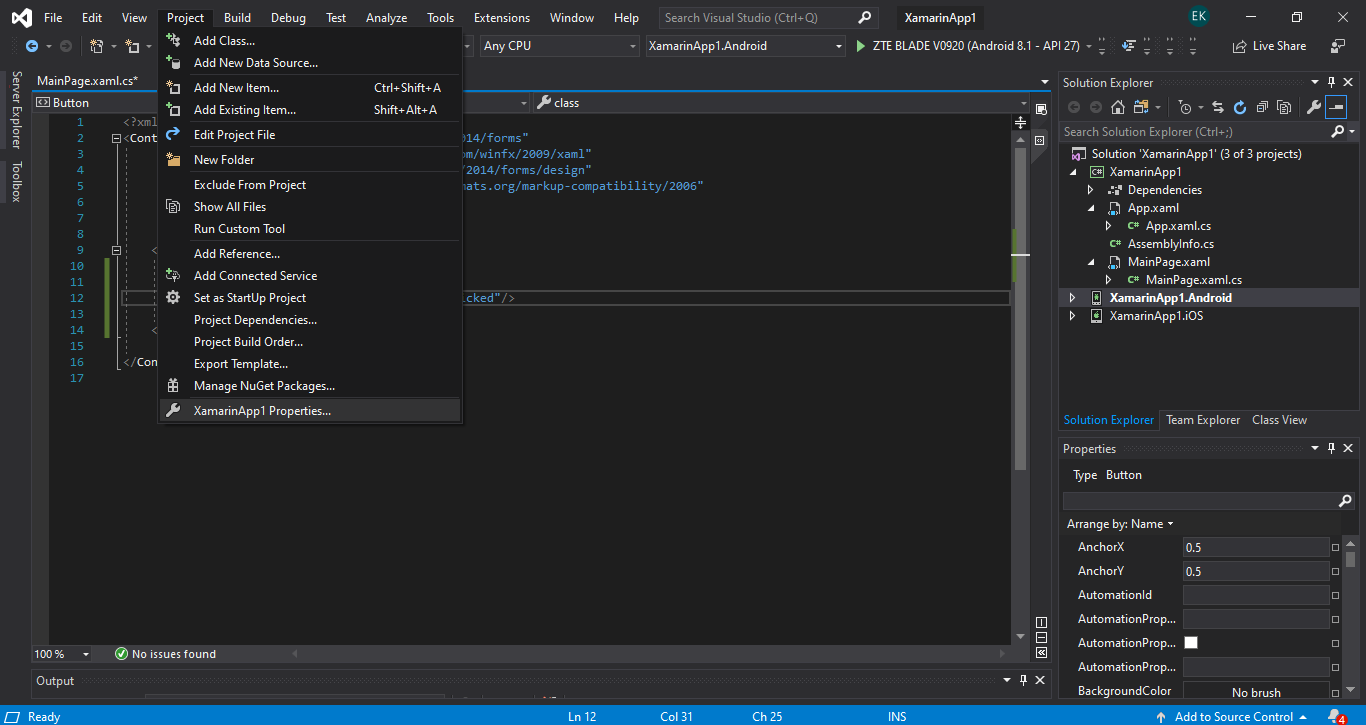Click the AutomationId property marker square
Image resolution: width=1366 pixels, height=725 pixels.
point(1336,596)
